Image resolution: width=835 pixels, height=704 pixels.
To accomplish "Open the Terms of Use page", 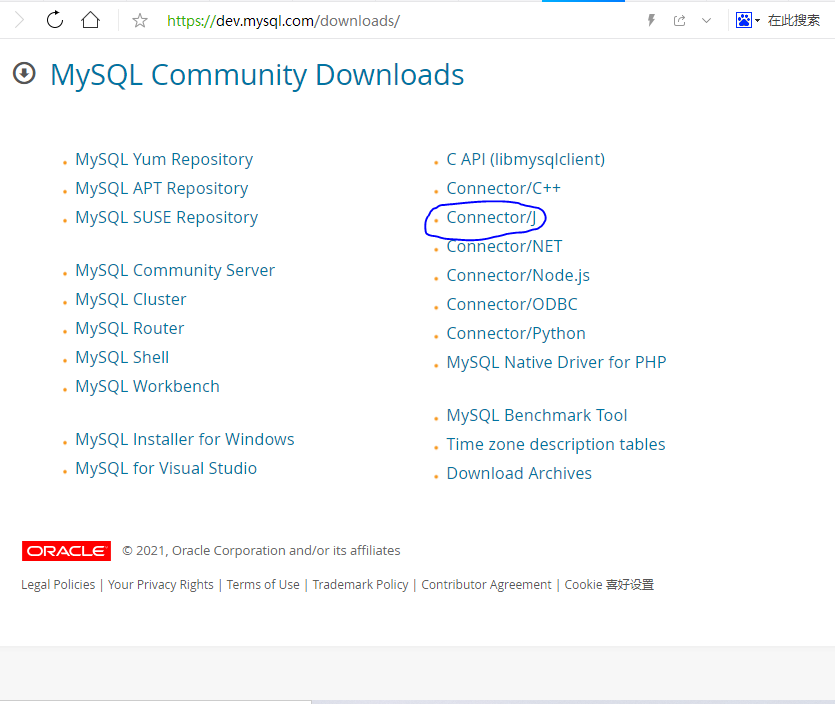I will pos(263,584).
